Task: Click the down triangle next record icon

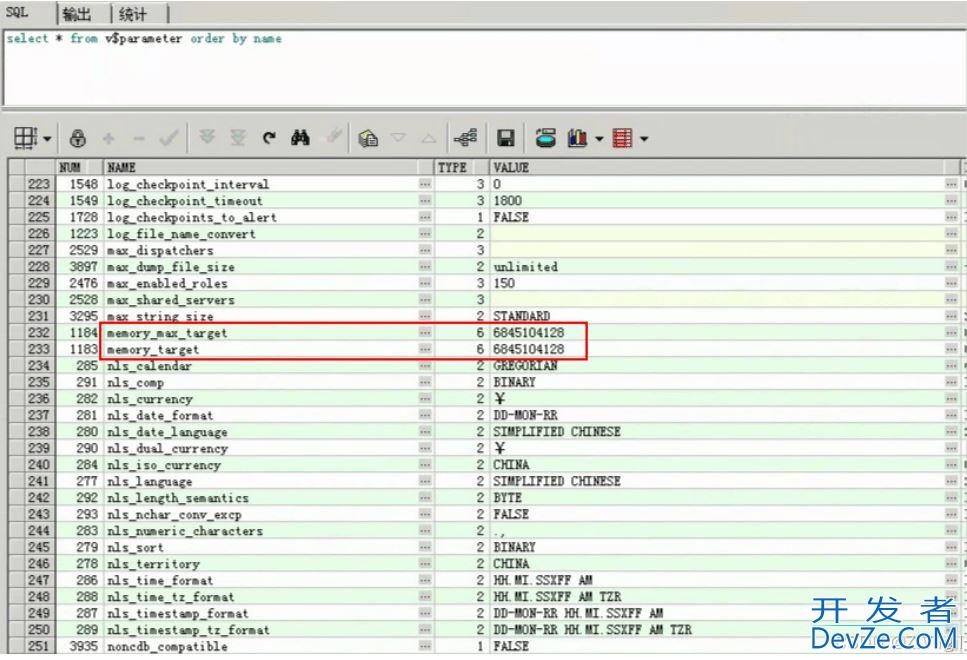Action: (x=399, y=138)
